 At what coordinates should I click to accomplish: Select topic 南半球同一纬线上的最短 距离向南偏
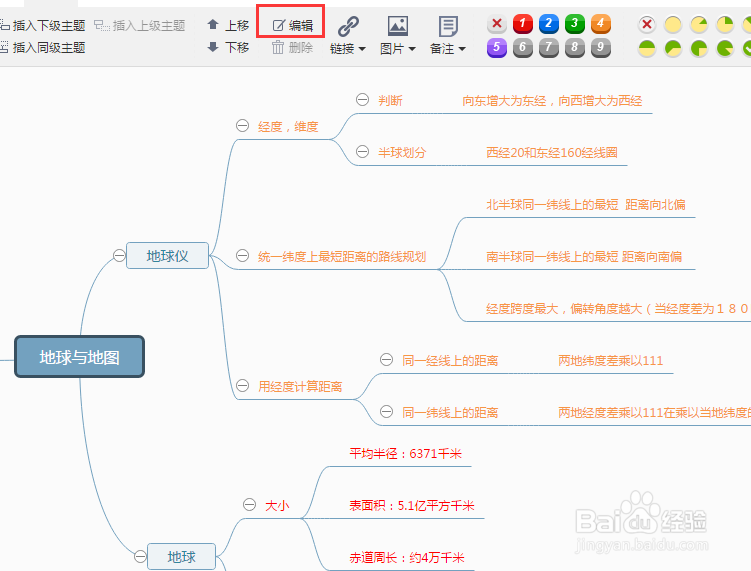(x=584, y=257)
